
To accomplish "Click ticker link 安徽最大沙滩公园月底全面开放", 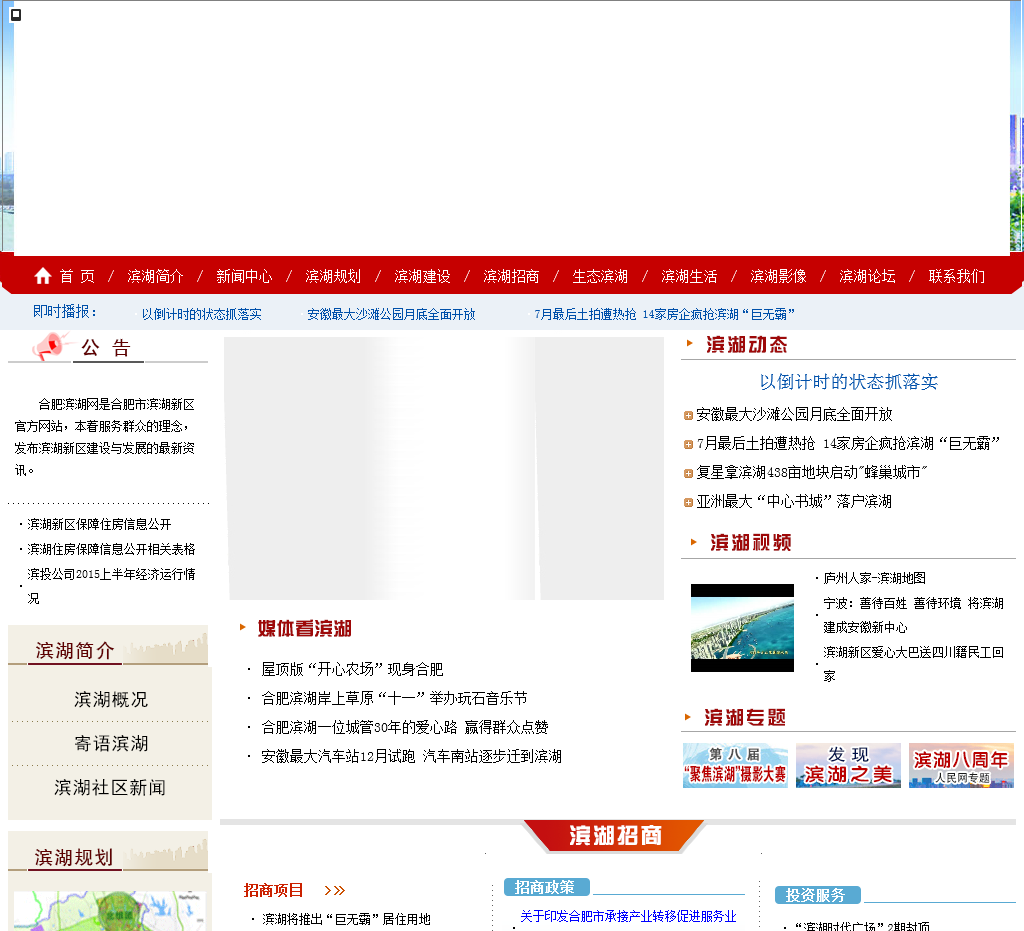I will 391,314.
